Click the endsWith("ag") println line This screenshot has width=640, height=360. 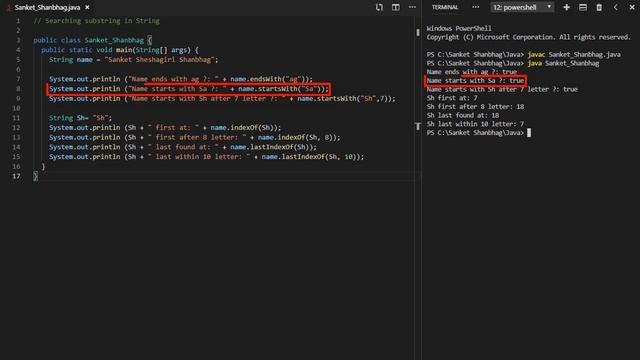[x=181, y=79]
